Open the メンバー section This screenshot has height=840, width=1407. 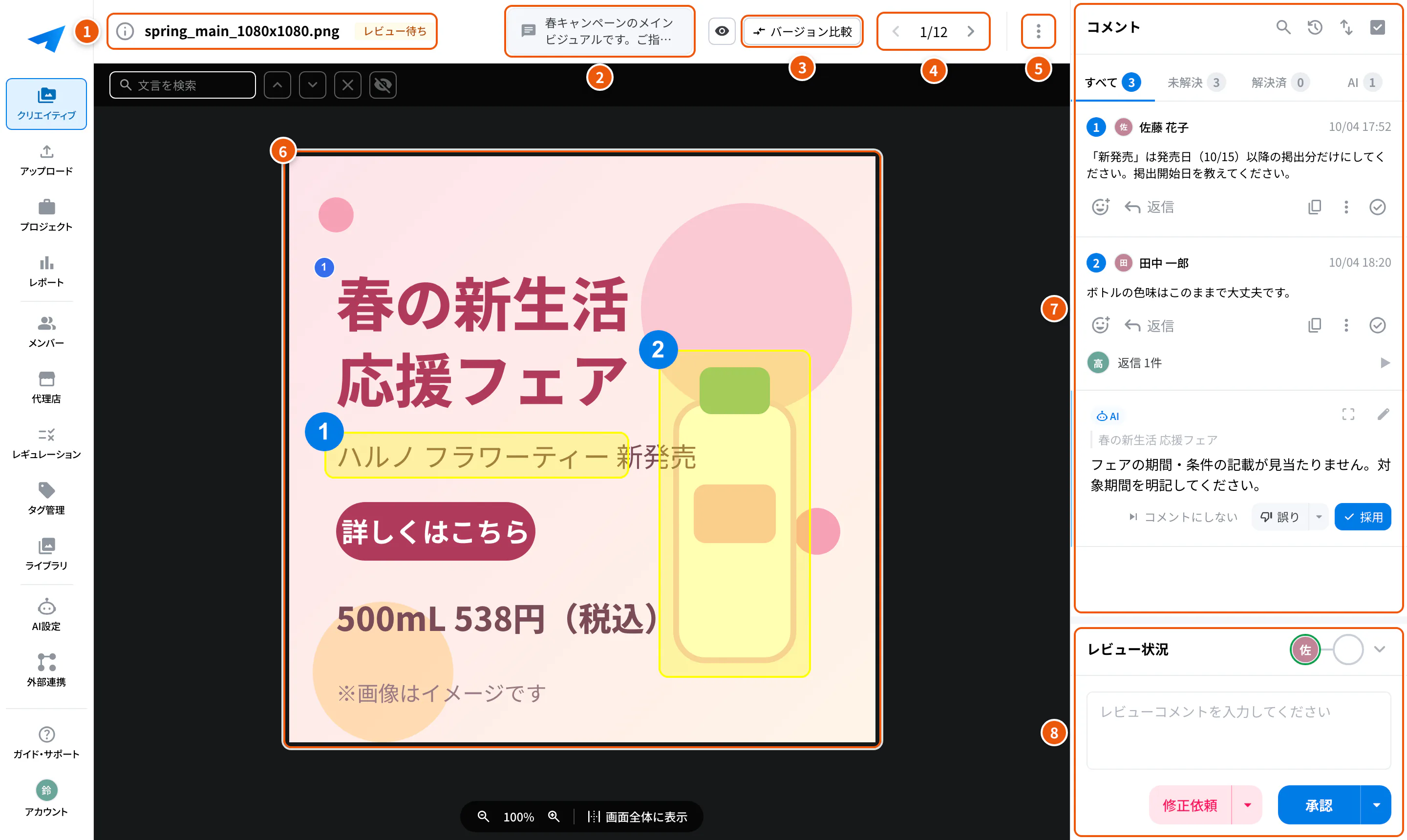pyautogui.click(x=46, y=332)
